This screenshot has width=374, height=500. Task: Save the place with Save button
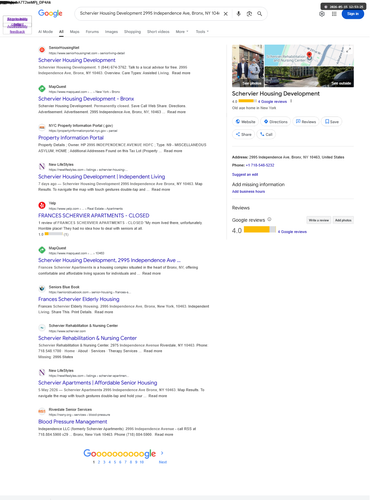pos(332,122)
